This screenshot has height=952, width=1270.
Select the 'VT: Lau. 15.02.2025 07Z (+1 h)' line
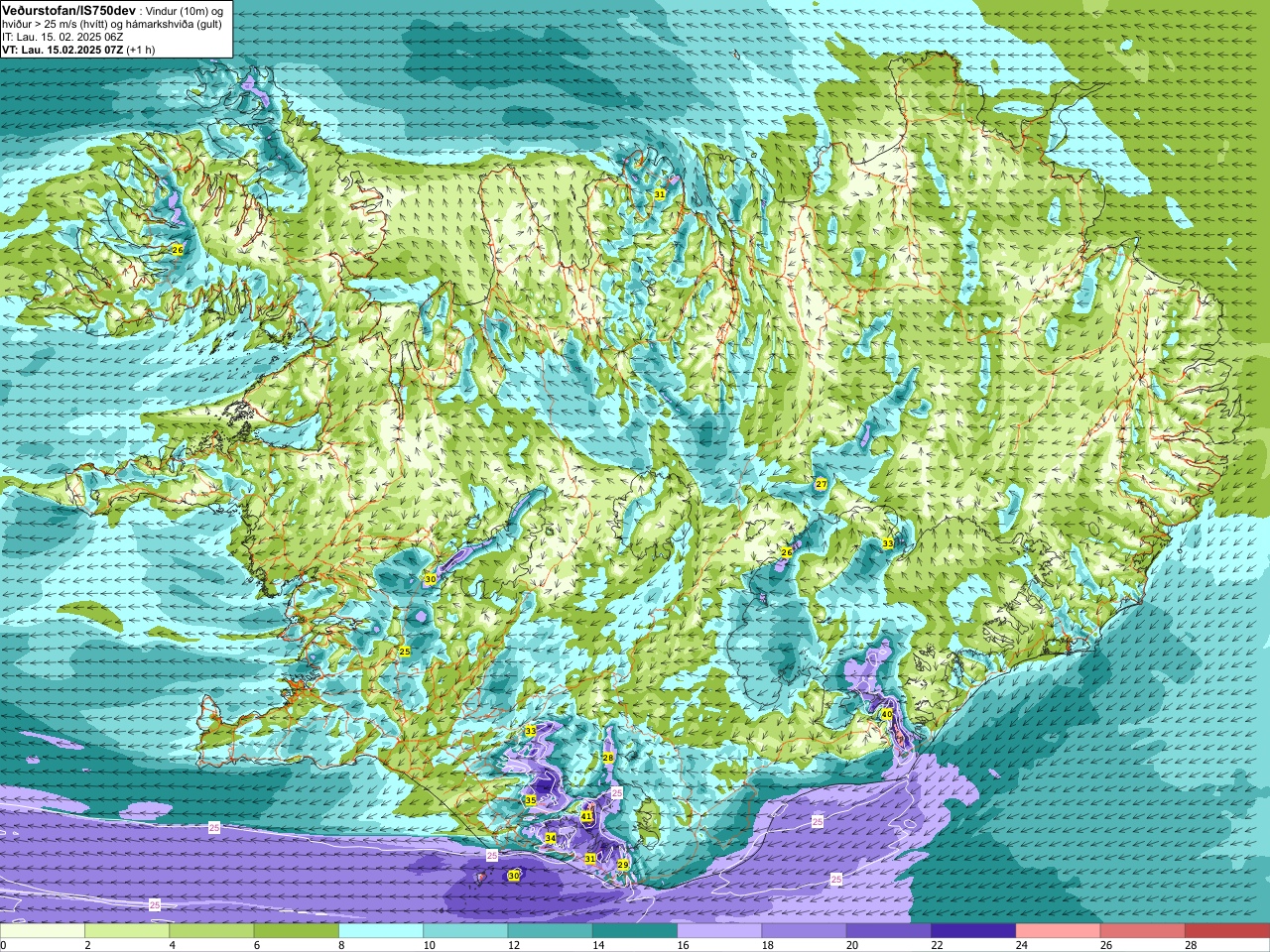coord(78,50)
